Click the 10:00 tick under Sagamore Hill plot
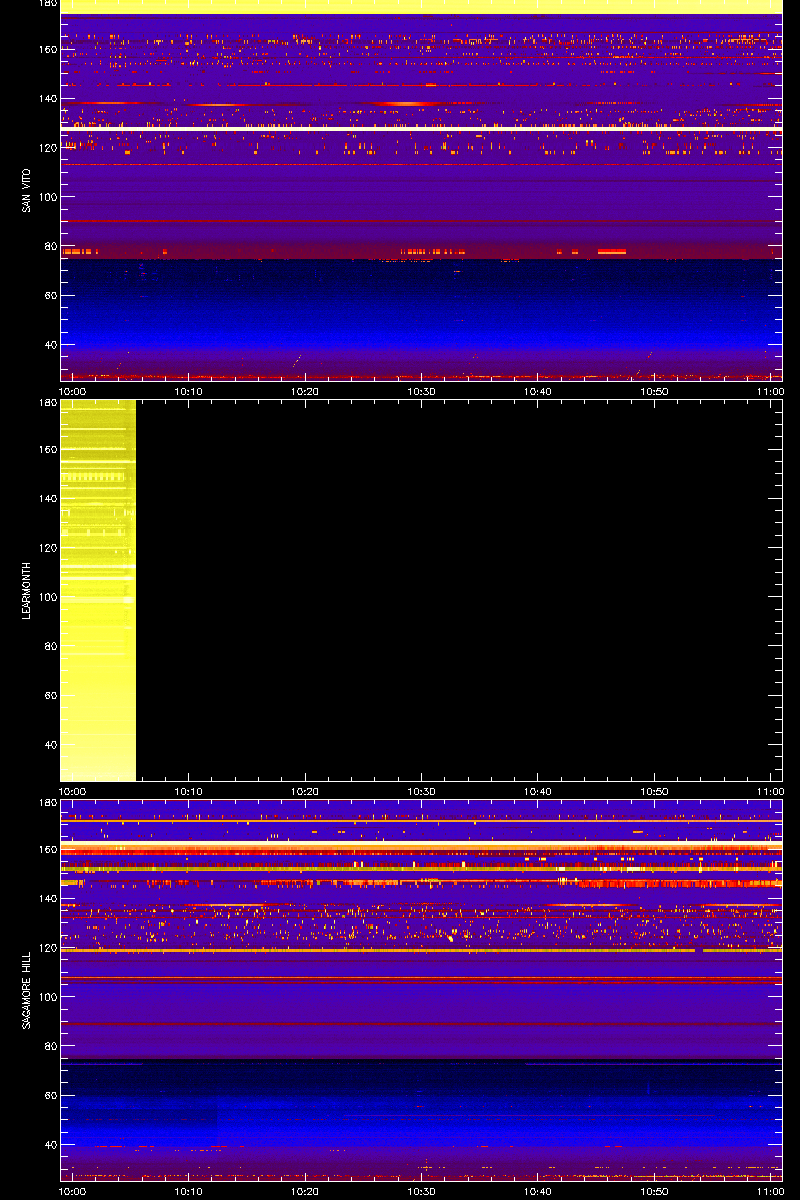This screenshot has width=800, height=1200. (x=73, y=1191)
